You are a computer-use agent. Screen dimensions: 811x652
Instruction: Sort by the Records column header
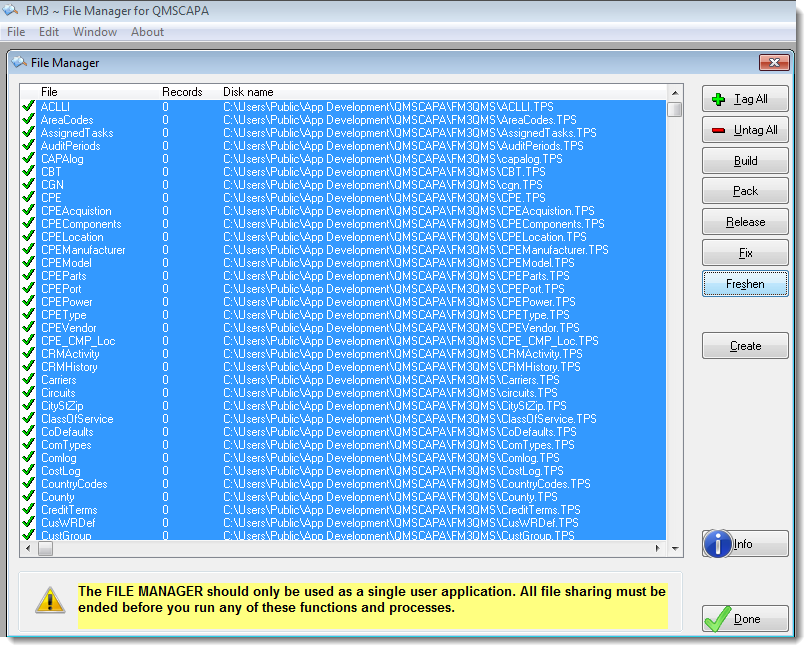pyautogui.click(x=182, y=92)
